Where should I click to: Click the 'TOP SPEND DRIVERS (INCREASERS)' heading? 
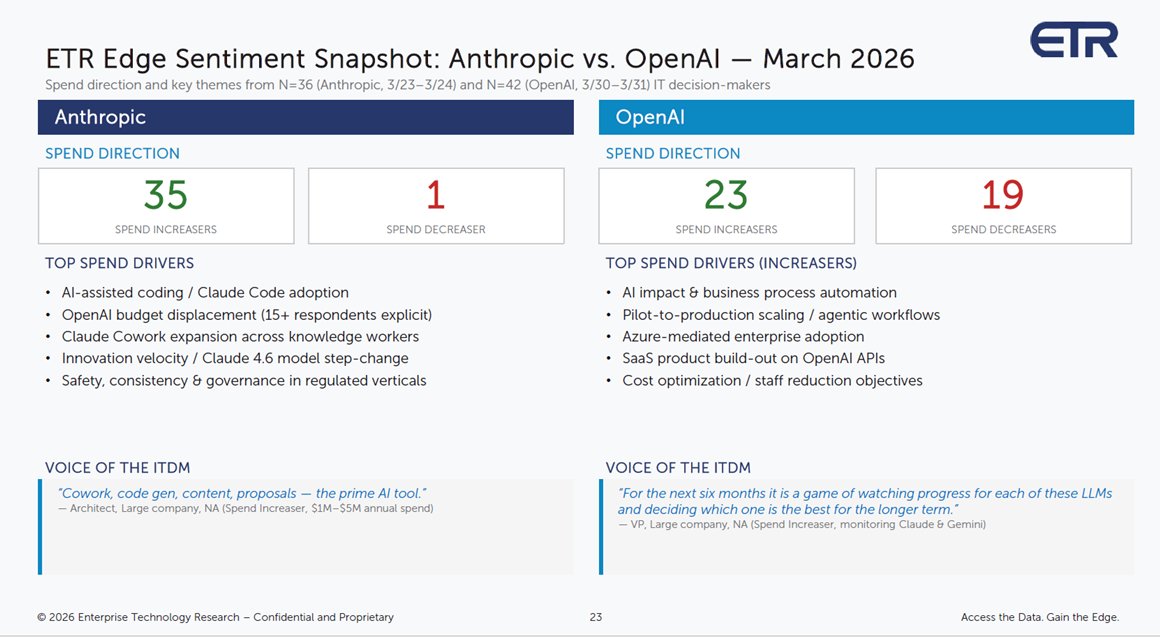coord(731,263)
